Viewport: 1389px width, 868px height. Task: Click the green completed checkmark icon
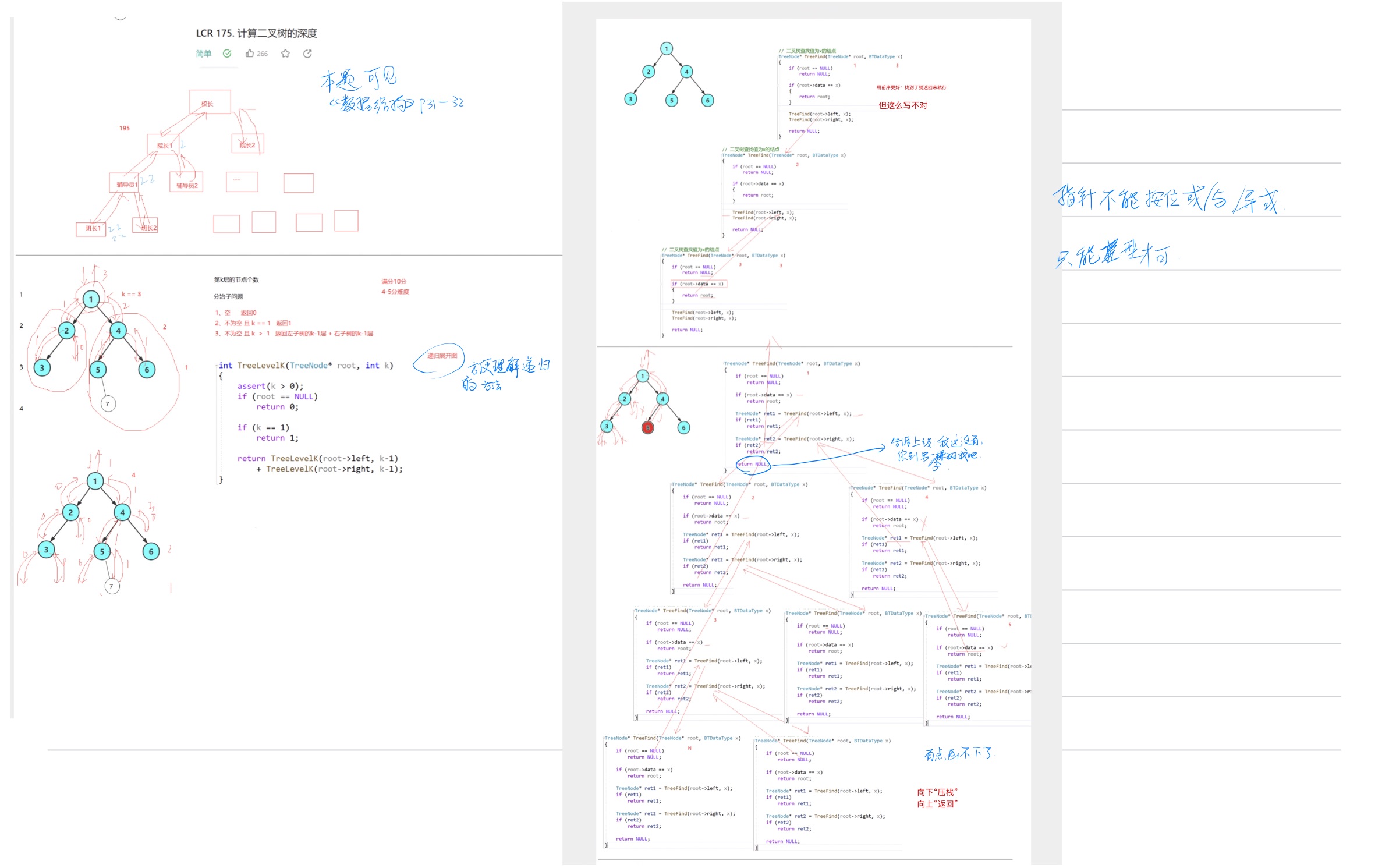(x=227, y=54)
